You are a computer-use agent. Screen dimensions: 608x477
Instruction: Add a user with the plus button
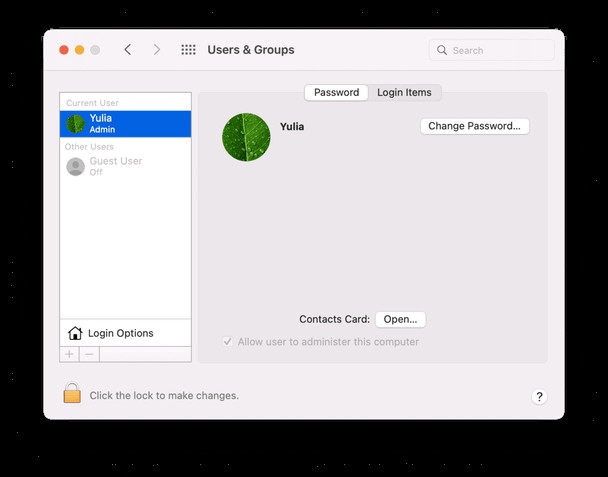click(x=69, y=354)
